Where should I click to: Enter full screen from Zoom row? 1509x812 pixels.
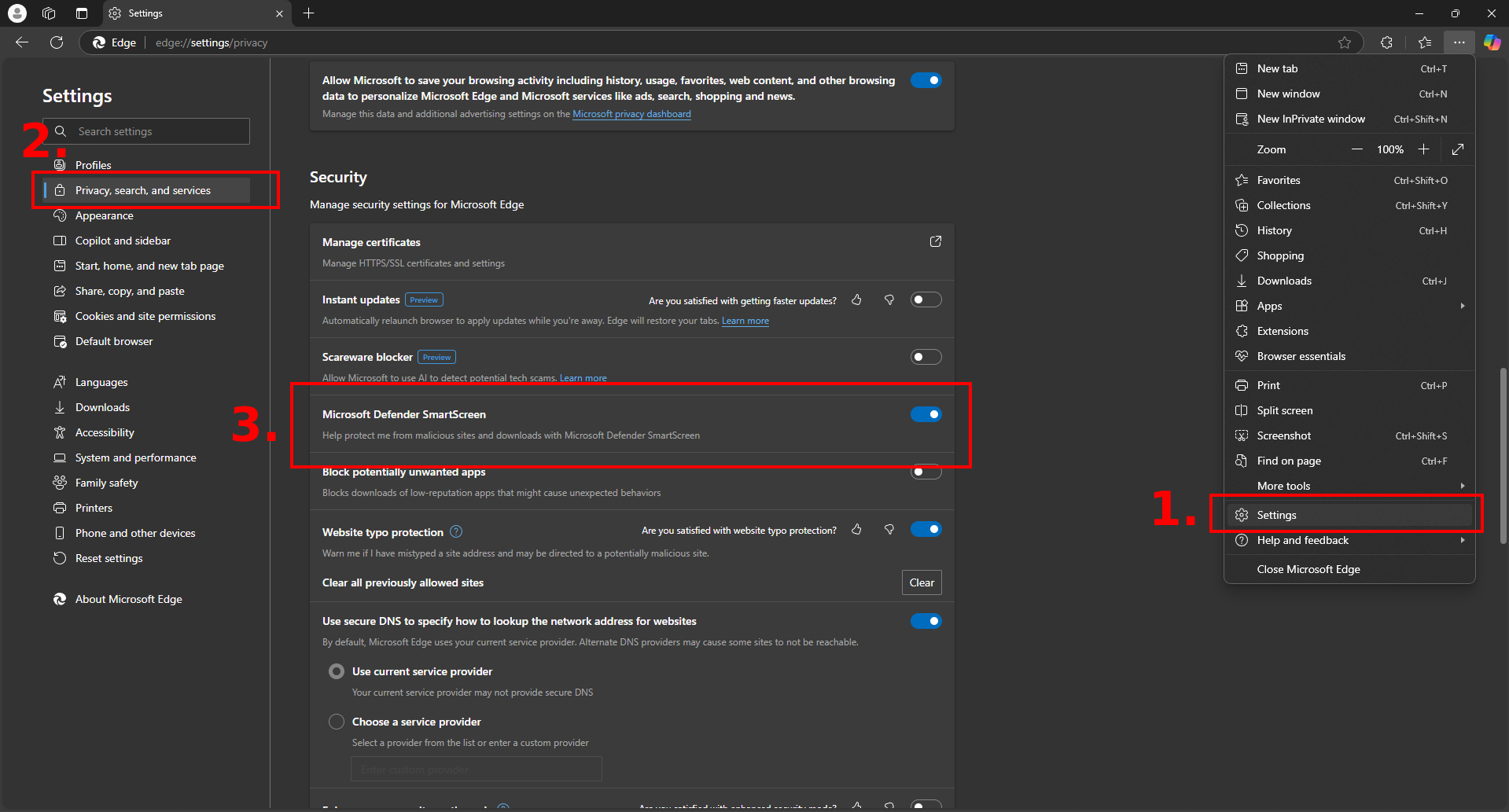tap(1458, 149)
